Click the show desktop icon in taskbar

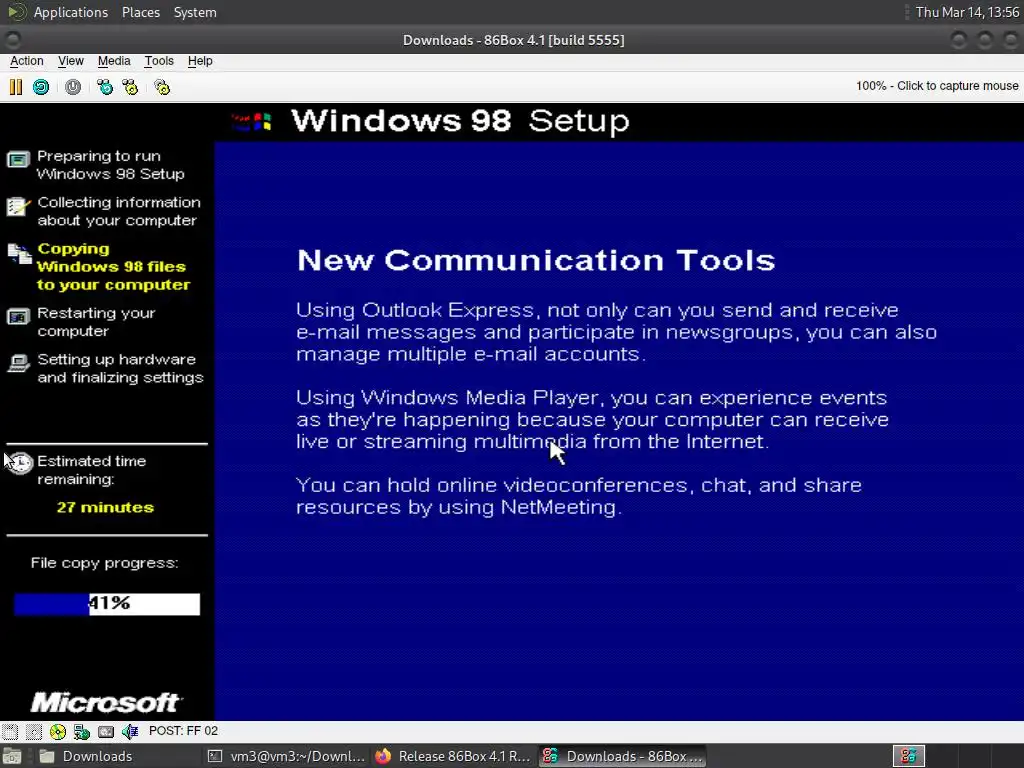pos(12,756)
